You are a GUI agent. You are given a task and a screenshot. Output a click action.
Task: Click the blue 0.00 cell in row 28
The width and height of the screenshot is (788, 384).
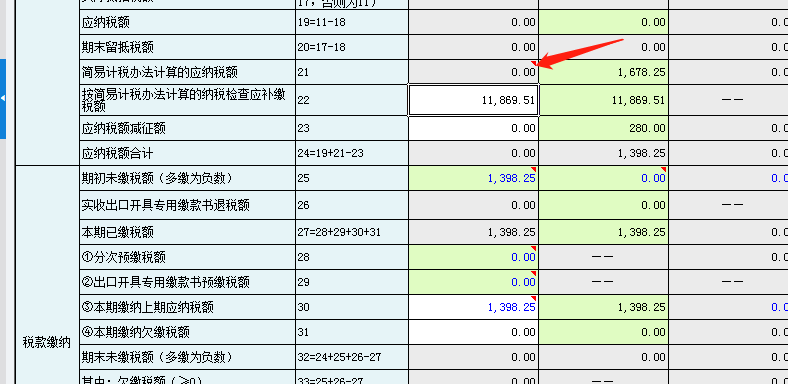473,257
